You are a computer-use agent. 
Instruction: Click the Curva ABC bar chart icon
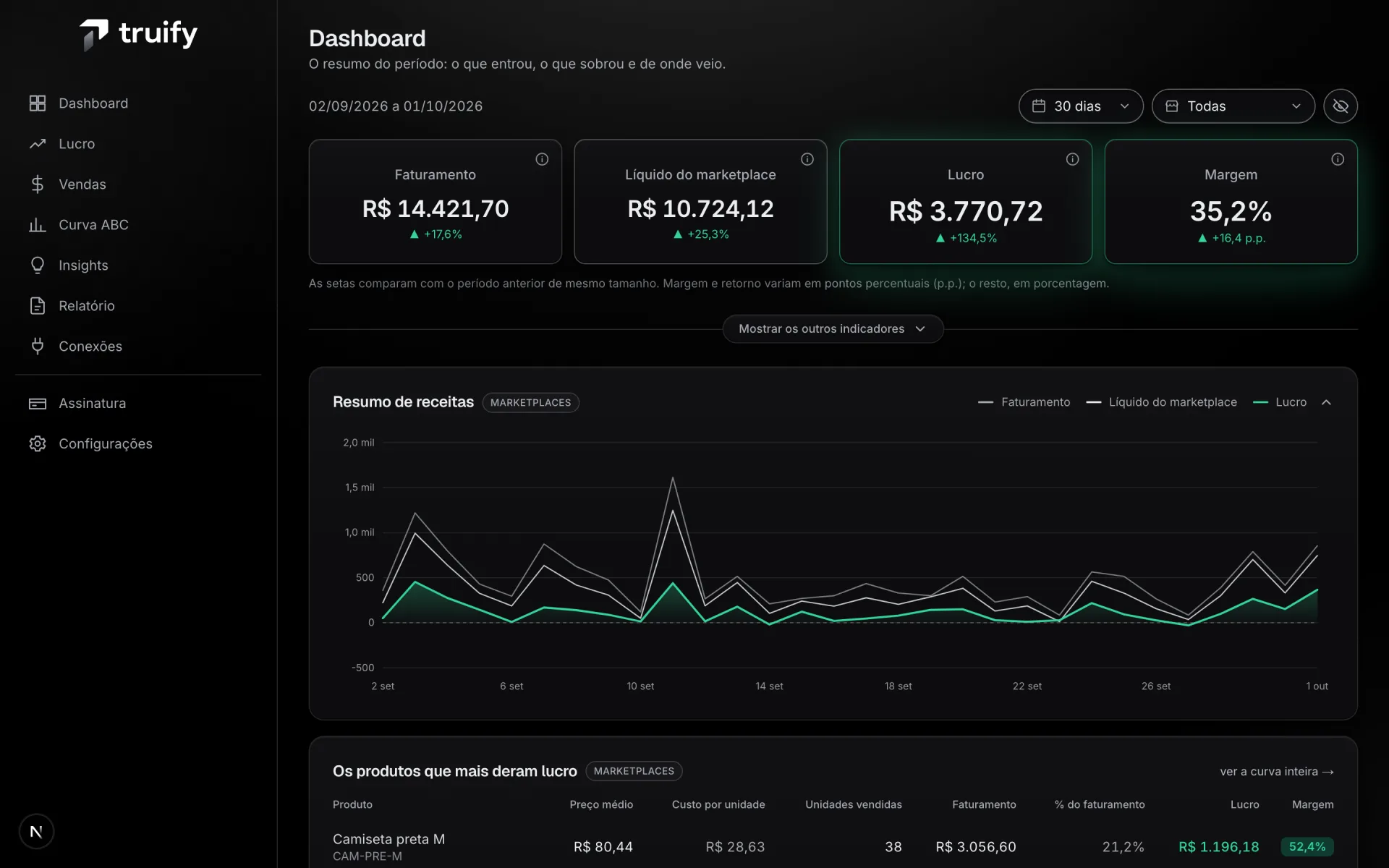pos(38,225)
